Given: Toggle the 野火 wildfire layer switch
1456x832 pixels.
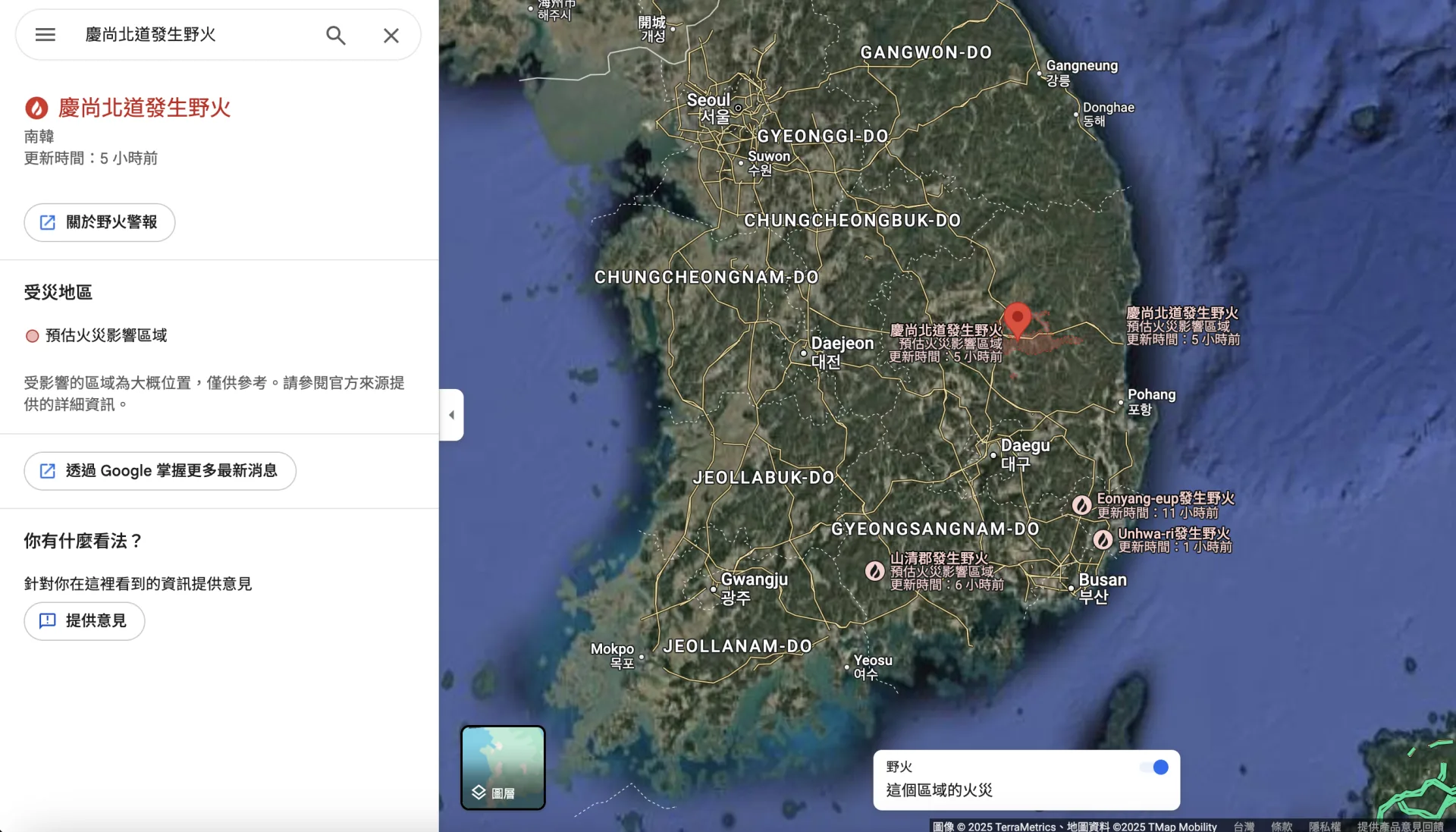Looking at the screenshot, I should click(1154, 768).
